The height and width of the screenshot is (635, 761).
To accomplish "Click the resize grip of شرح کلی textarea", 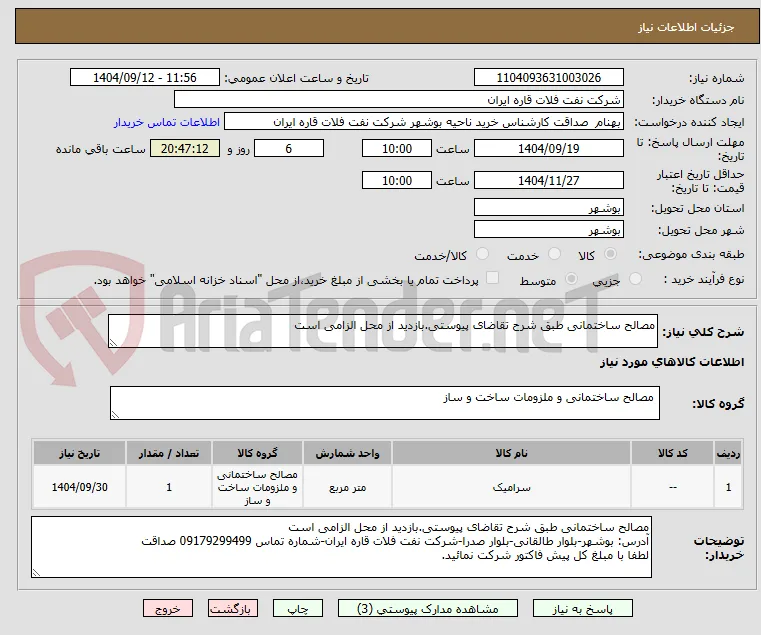I will tap(114, 343).
